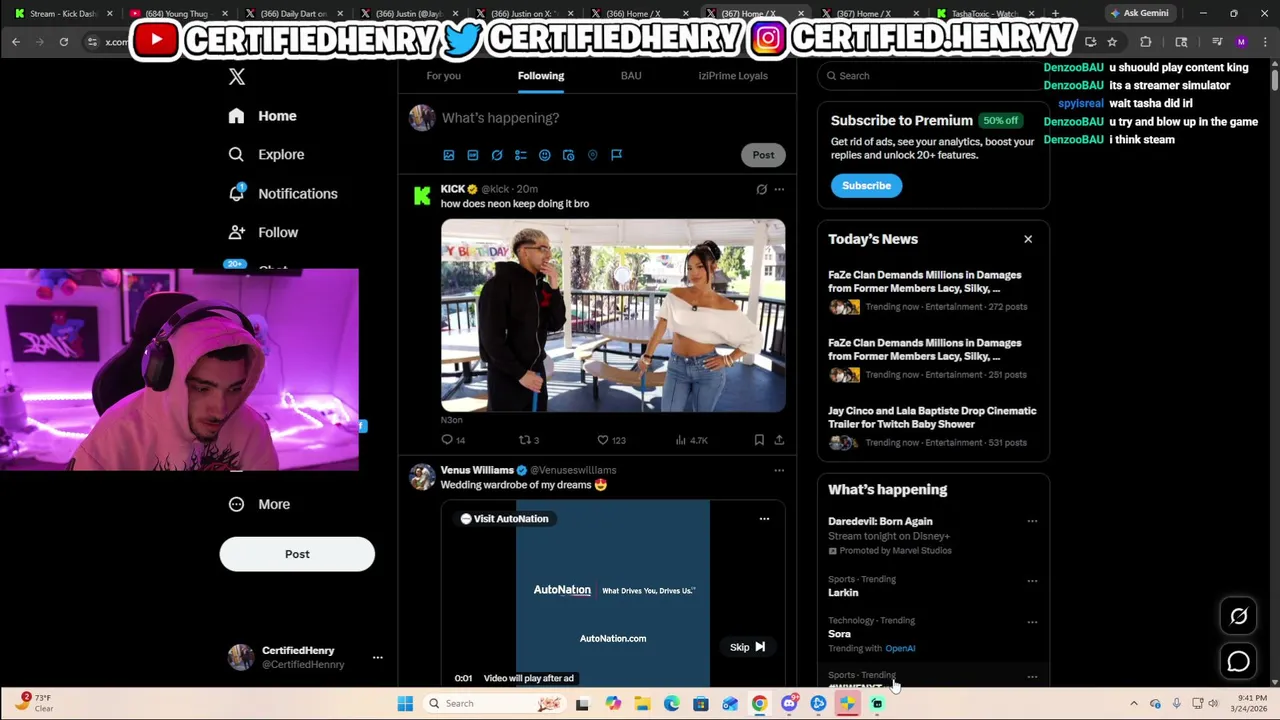Open the floating Grok button

pyautogui.click(x=1238, y=616)
